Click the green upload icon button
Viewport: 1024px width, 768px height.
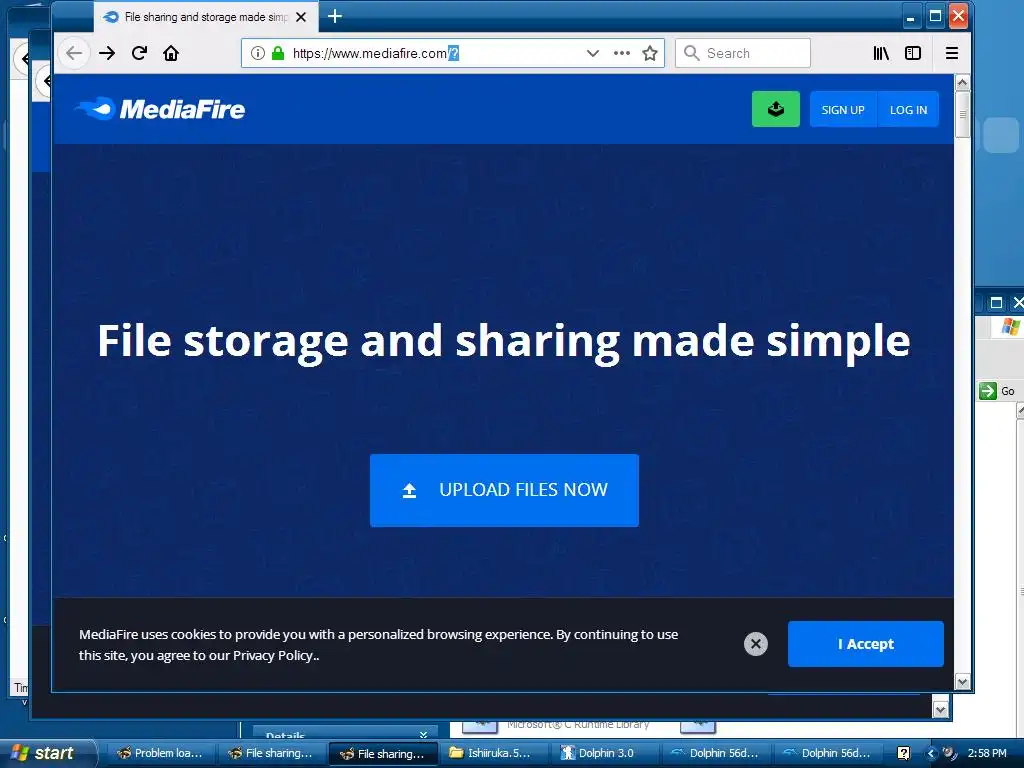pos(776,109)
